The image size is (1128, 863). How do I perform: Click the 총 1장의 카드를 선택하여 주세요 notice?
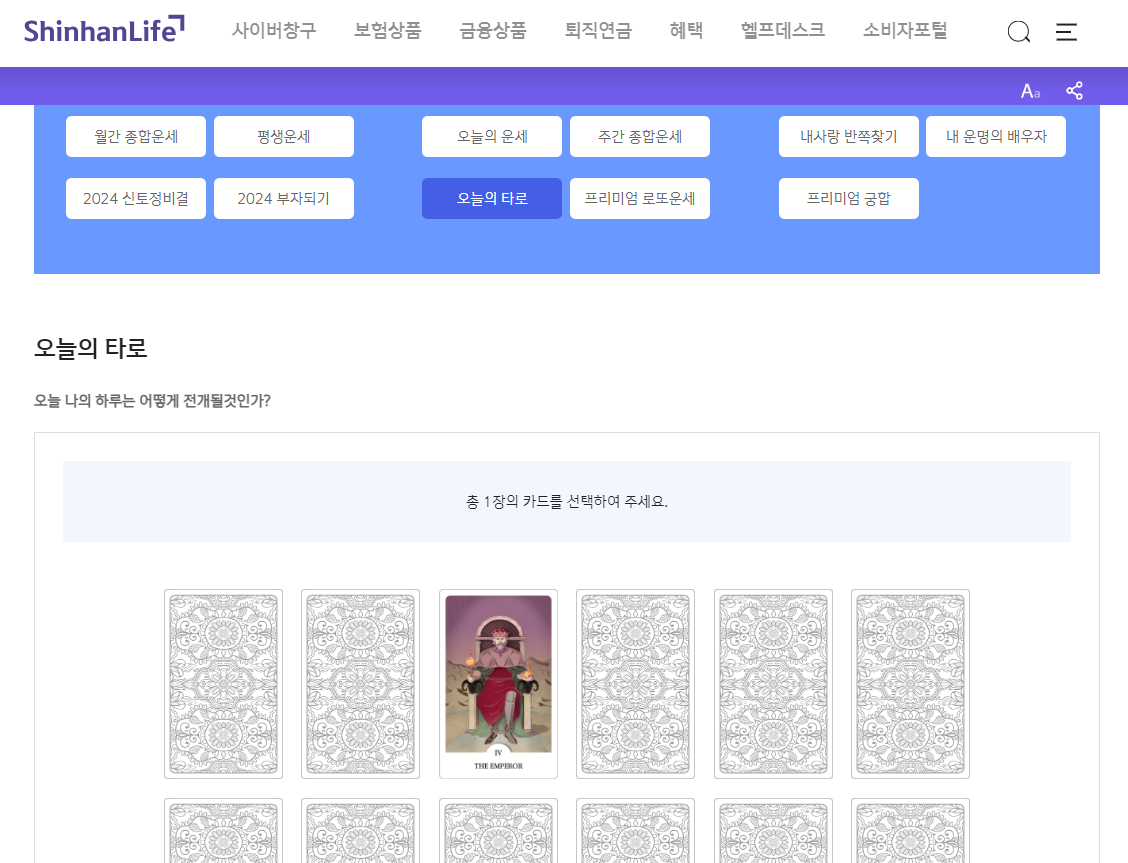(567, 502)
